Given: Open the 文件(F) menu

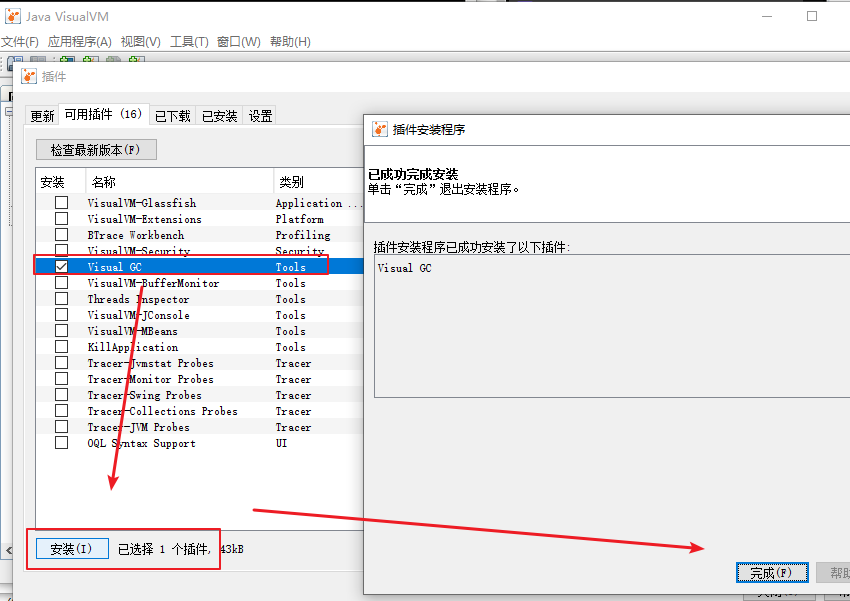Looking at the screenshot, I should [20, 42].
